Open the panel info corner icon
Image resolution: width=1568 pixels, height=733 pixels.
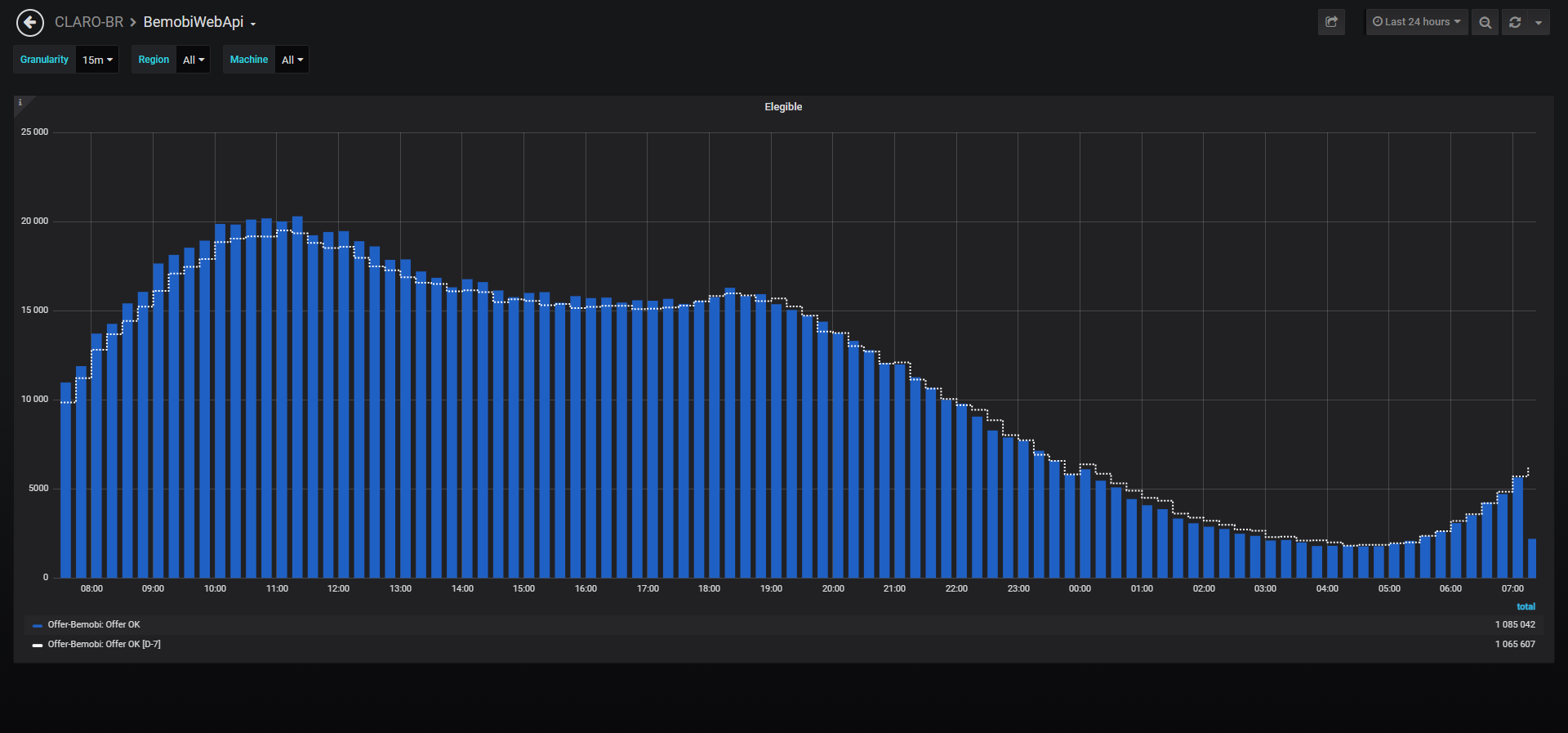(x=20, y=102)
